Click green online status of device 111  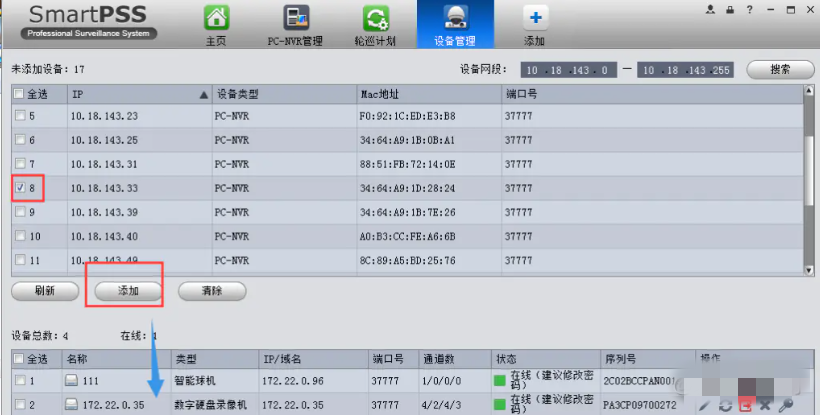pyautogui.click(x=499, y=381)
